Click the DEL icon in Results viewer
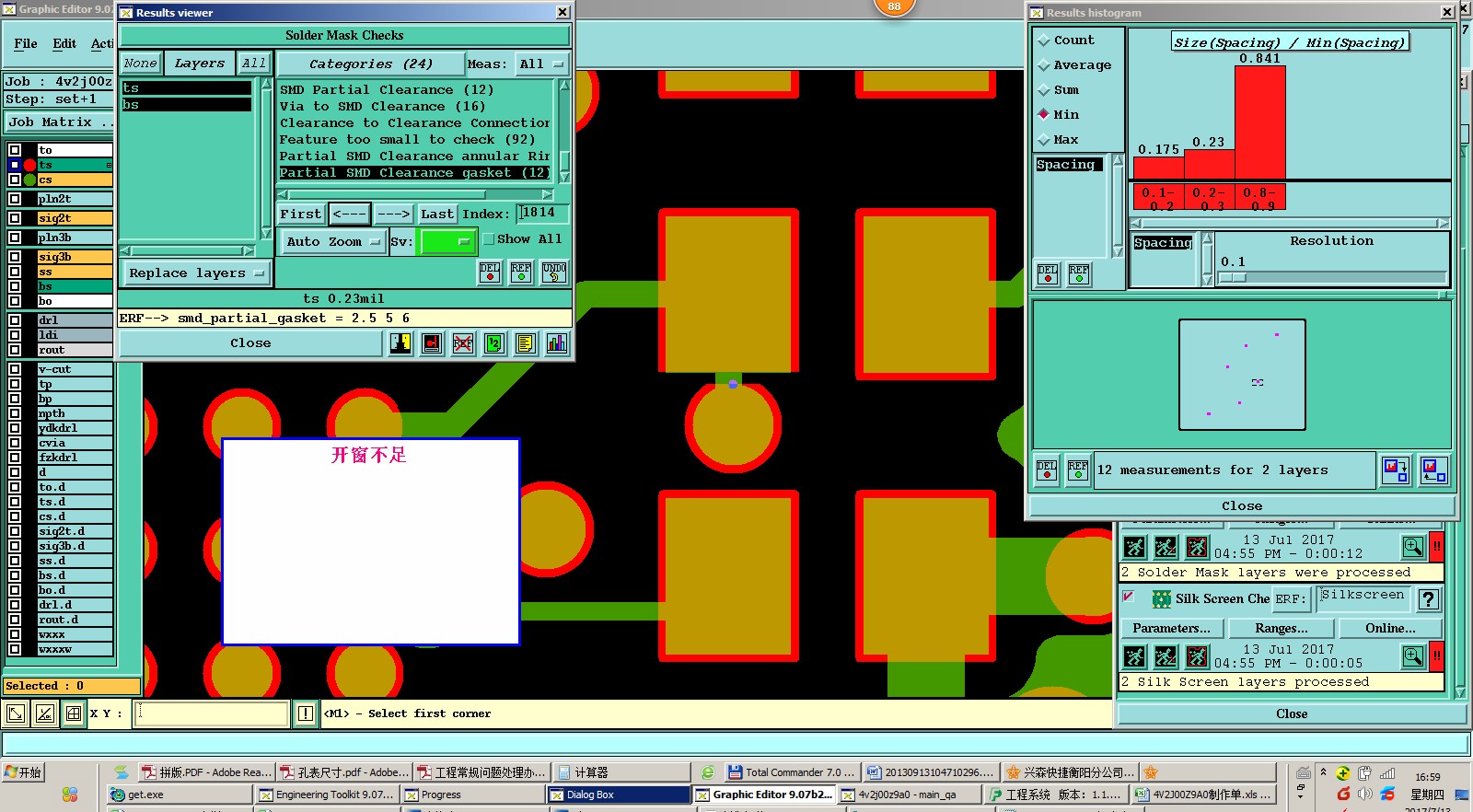This screenshot has width=1473, height=812. [490, 273]
